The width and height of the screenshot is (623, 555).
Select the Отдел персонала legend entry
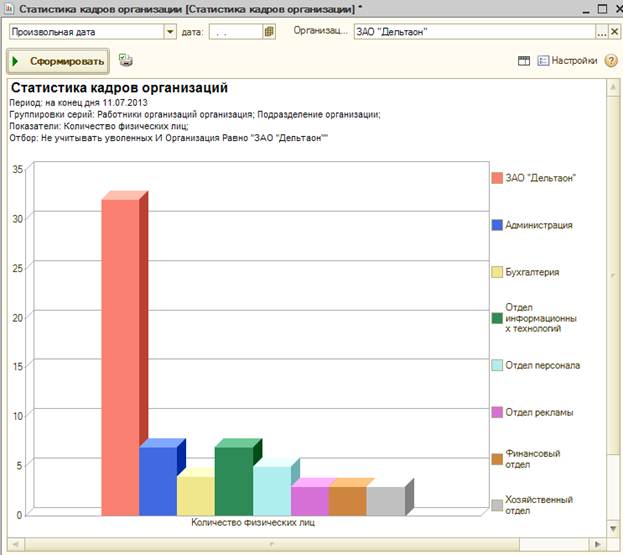pyautogui.click(x=542, y=365)
